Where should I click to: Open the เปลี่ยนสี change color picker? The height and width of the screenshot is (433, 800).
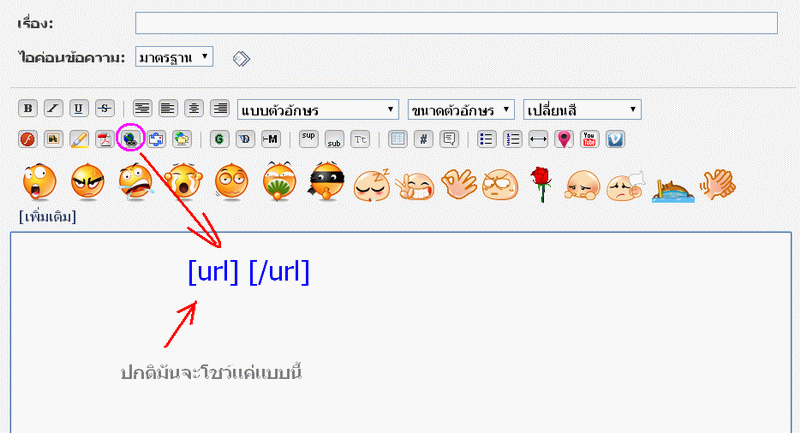pos(582,109)
